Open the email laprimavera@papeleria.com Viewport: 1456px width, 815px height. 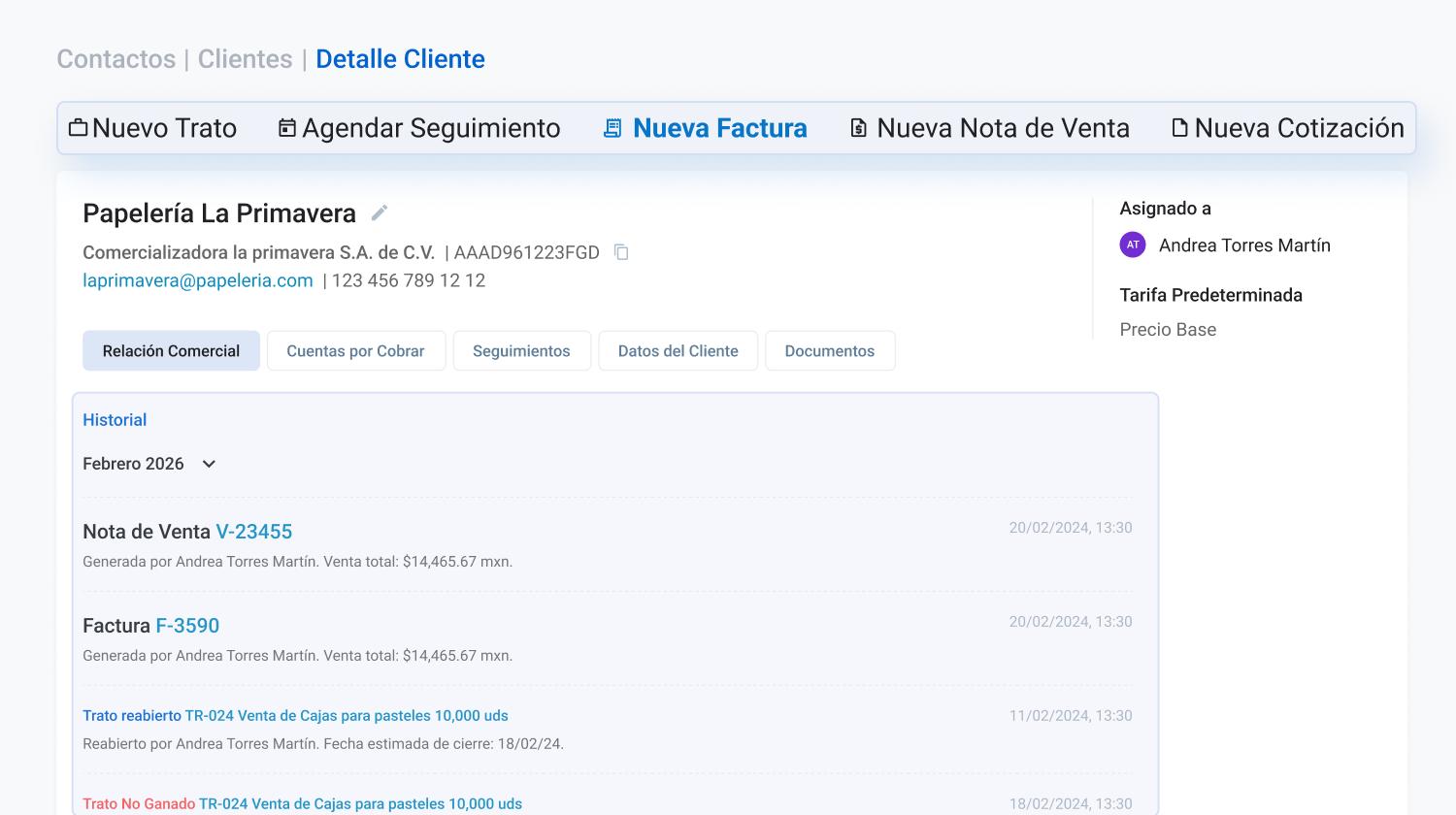click(198, 280)
